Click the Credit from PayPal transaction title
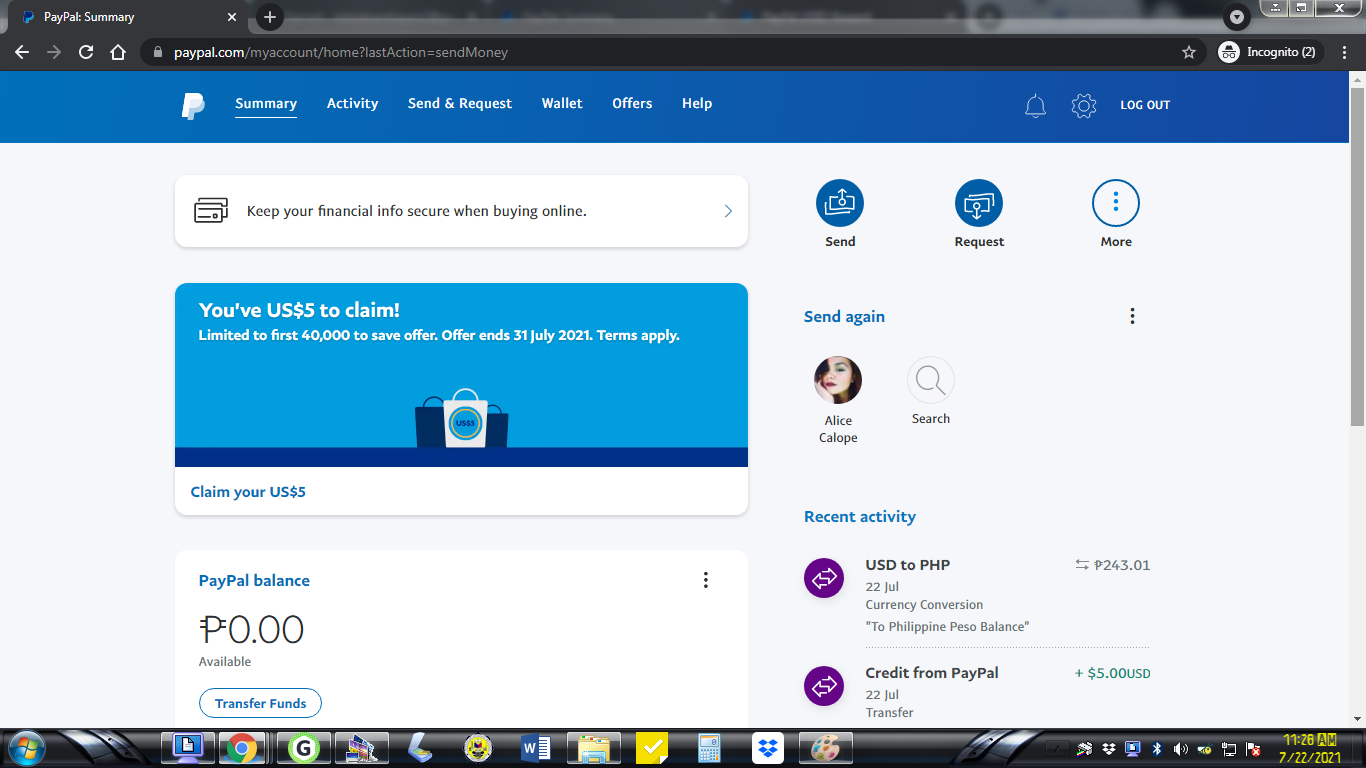 point(932,673)
